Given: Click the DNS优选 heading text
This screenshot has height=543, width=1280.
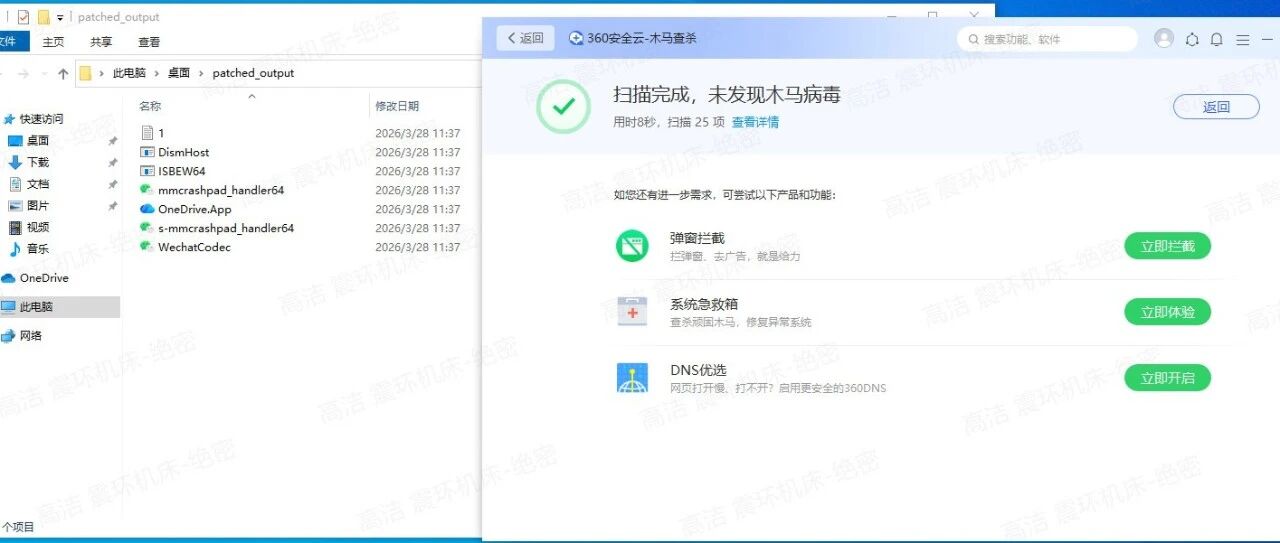Looking at the screenshot, I should click(698, 371).
